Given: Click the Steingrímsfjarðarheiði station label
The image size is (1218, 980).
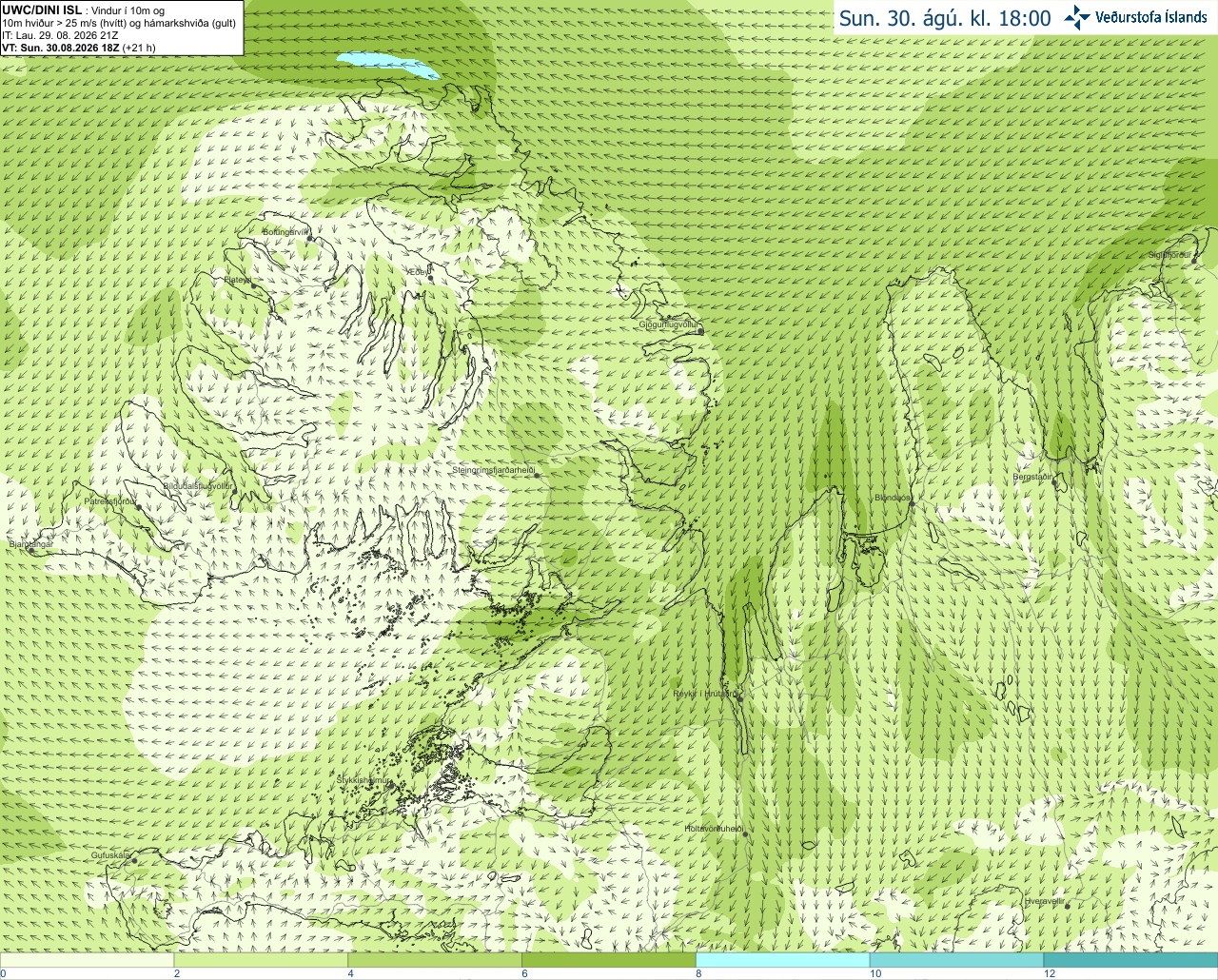Looking at the screenshot, I should point(493,470).
